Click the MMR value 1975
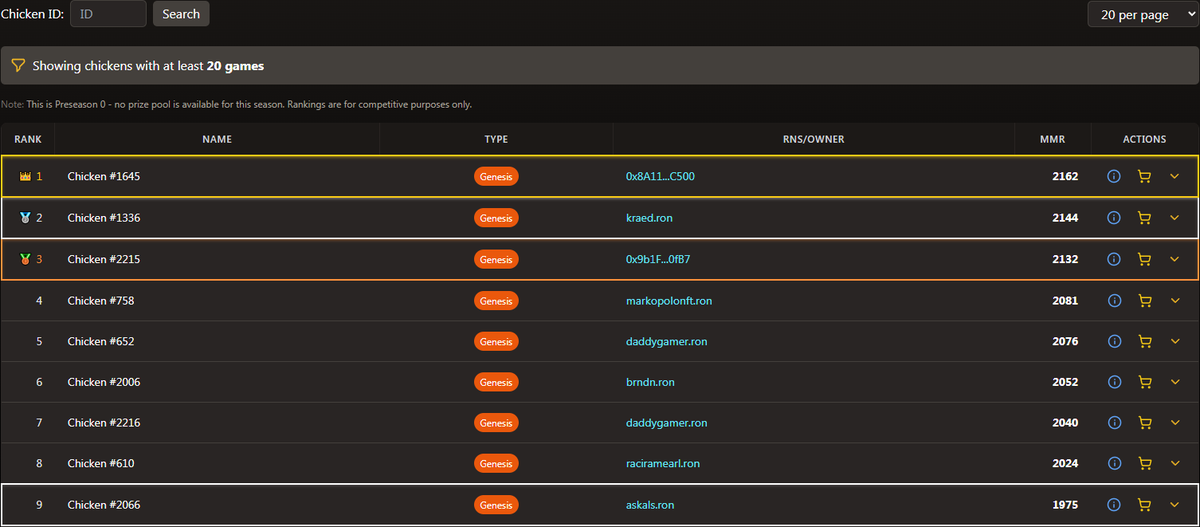The image size is (1200, 527). coord(1065,505)
